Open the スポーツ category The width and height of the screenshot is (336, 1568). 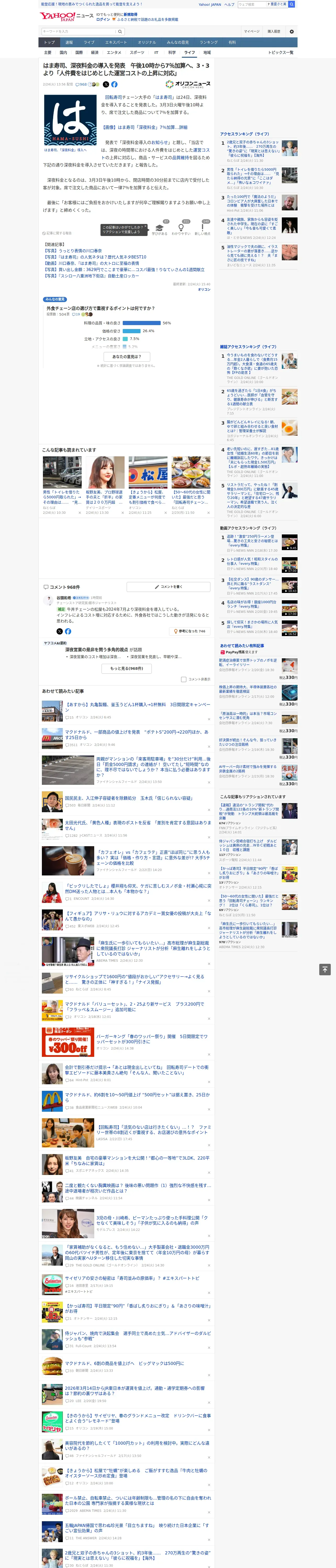pos(137,52)
